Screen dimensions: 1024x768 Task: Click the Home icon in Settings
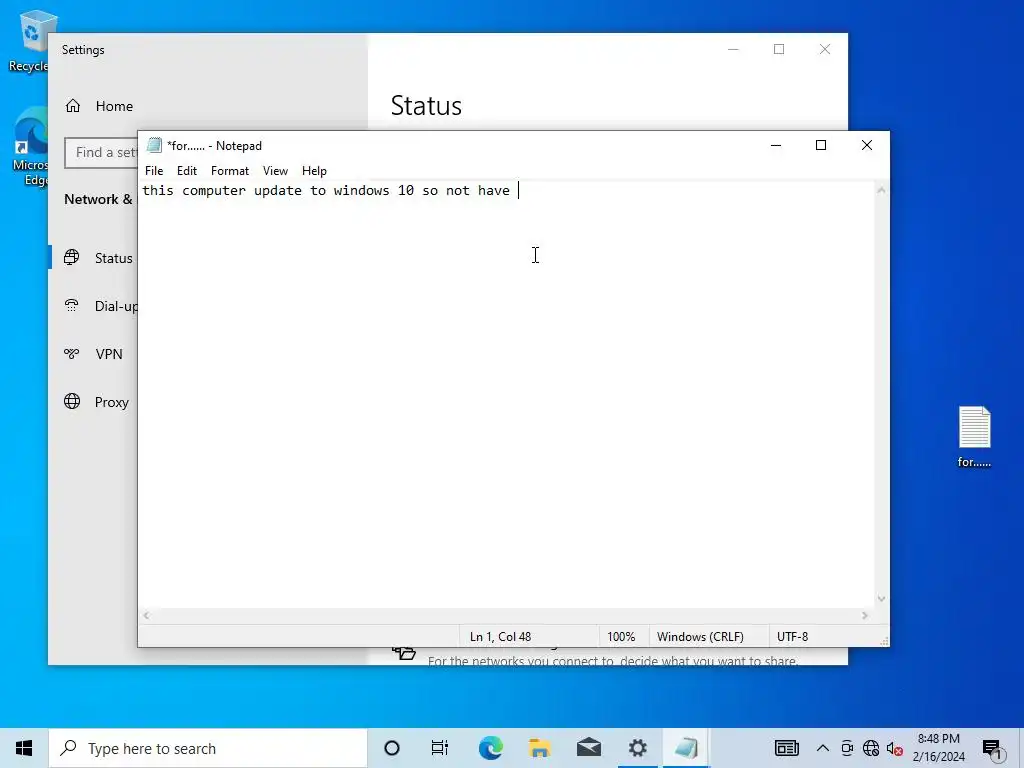pyautogui.click(x=72, y=106)
